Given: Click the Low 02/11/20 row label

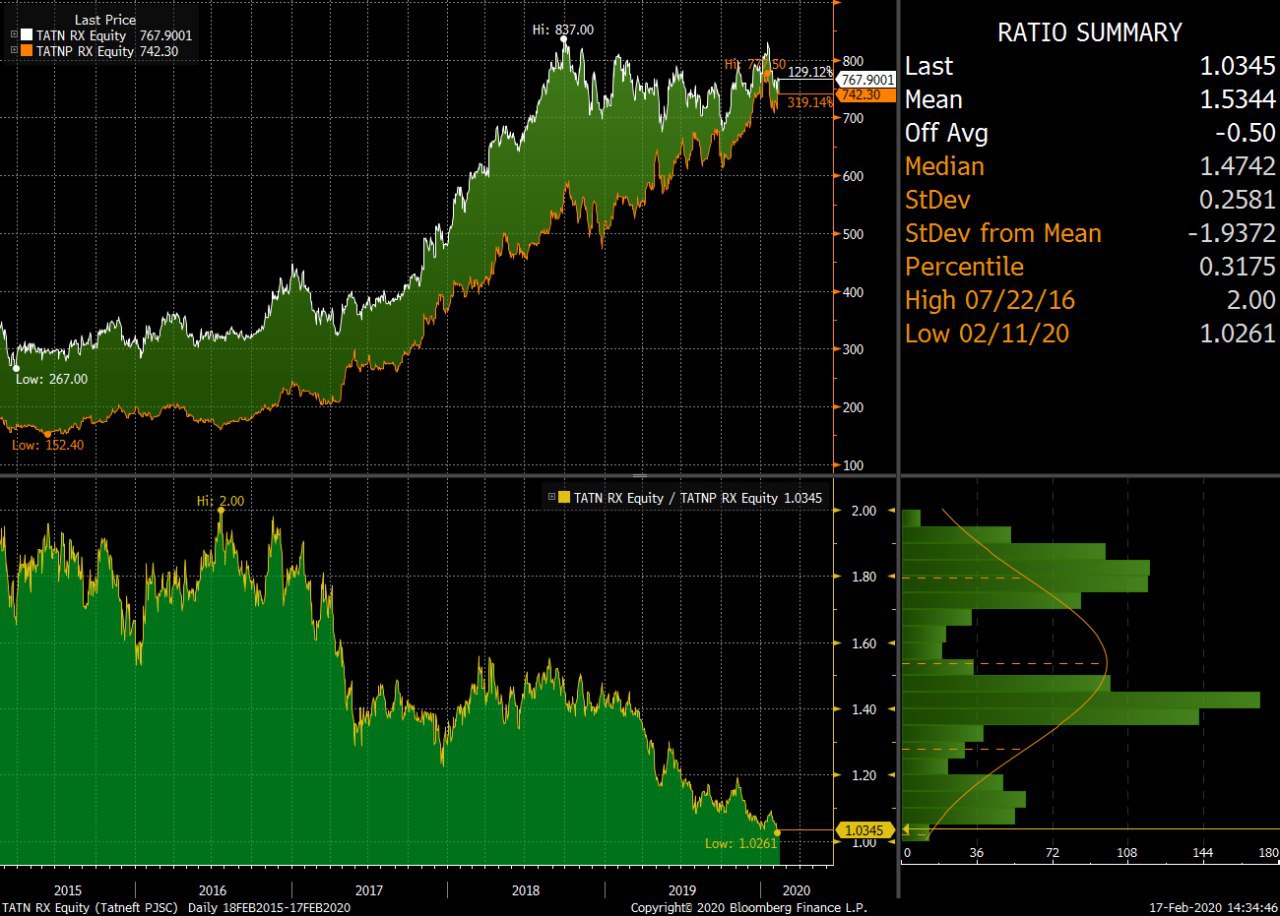Looking at the screenshot, I should coord(987,333).
